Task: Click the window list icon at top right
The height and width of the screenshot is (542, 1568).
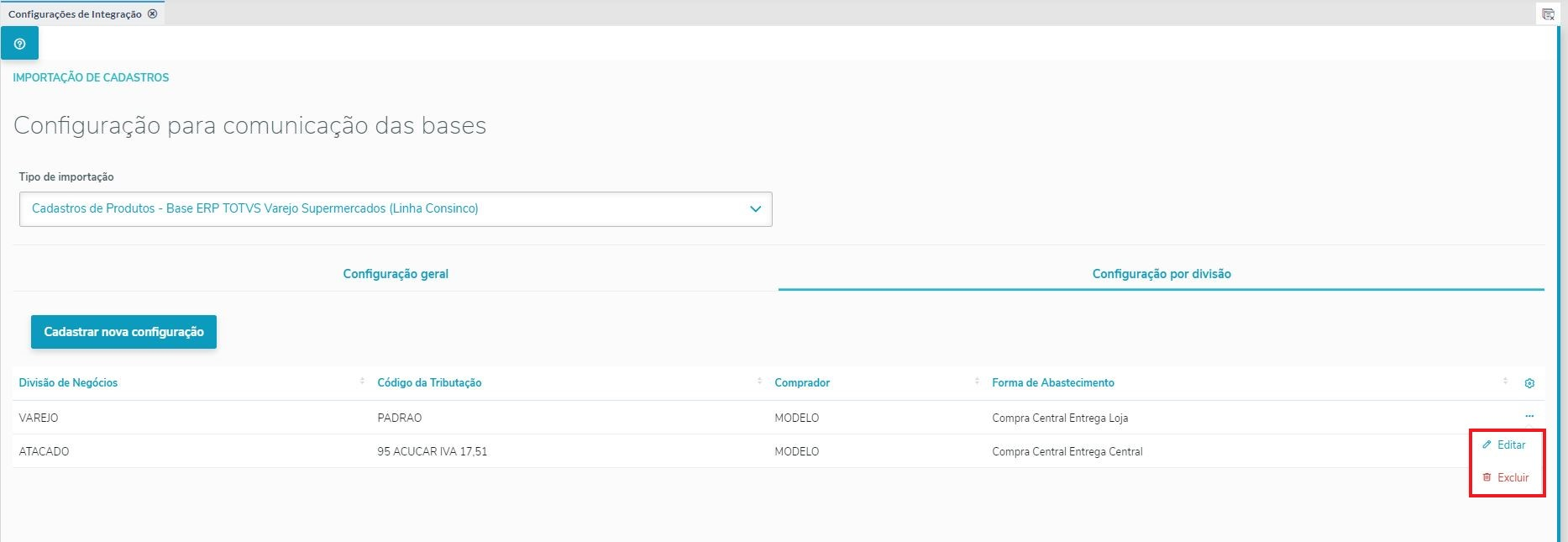Action: (x=1548, y=14)
